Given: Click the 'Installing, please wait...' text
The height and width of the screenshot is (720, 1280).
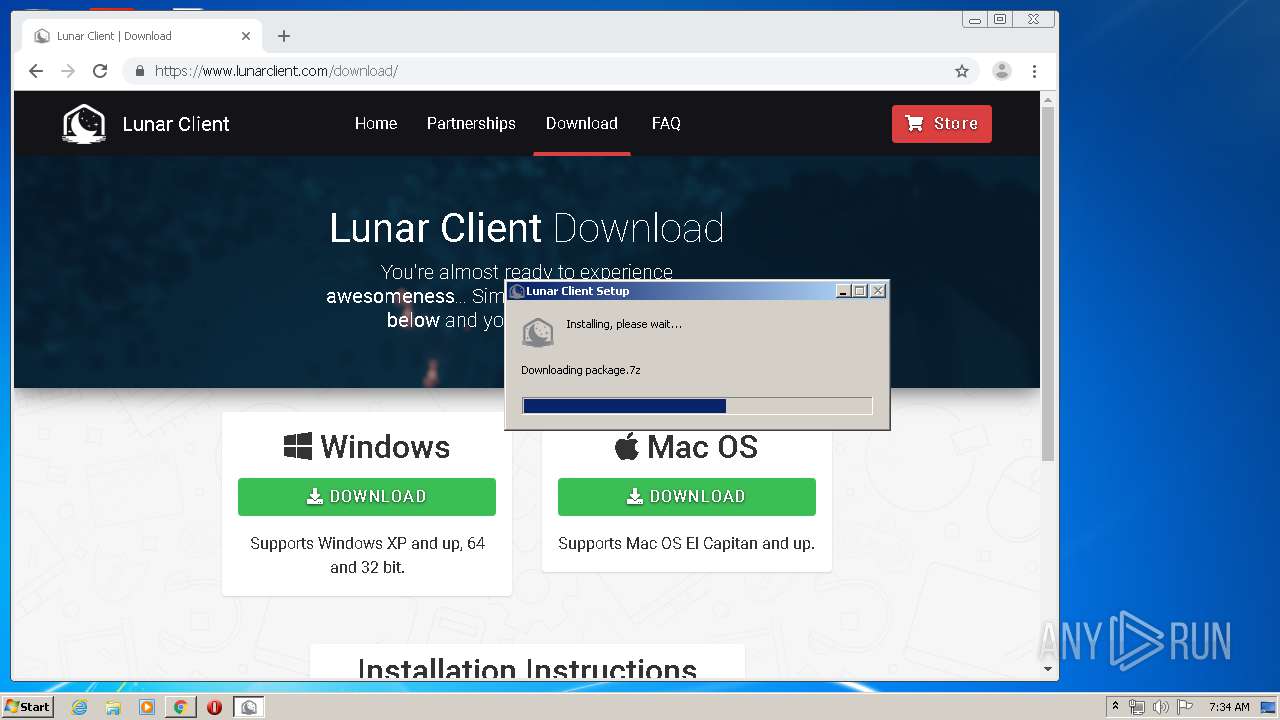Looking at the screenshot, I should click(x=624, y=324).
